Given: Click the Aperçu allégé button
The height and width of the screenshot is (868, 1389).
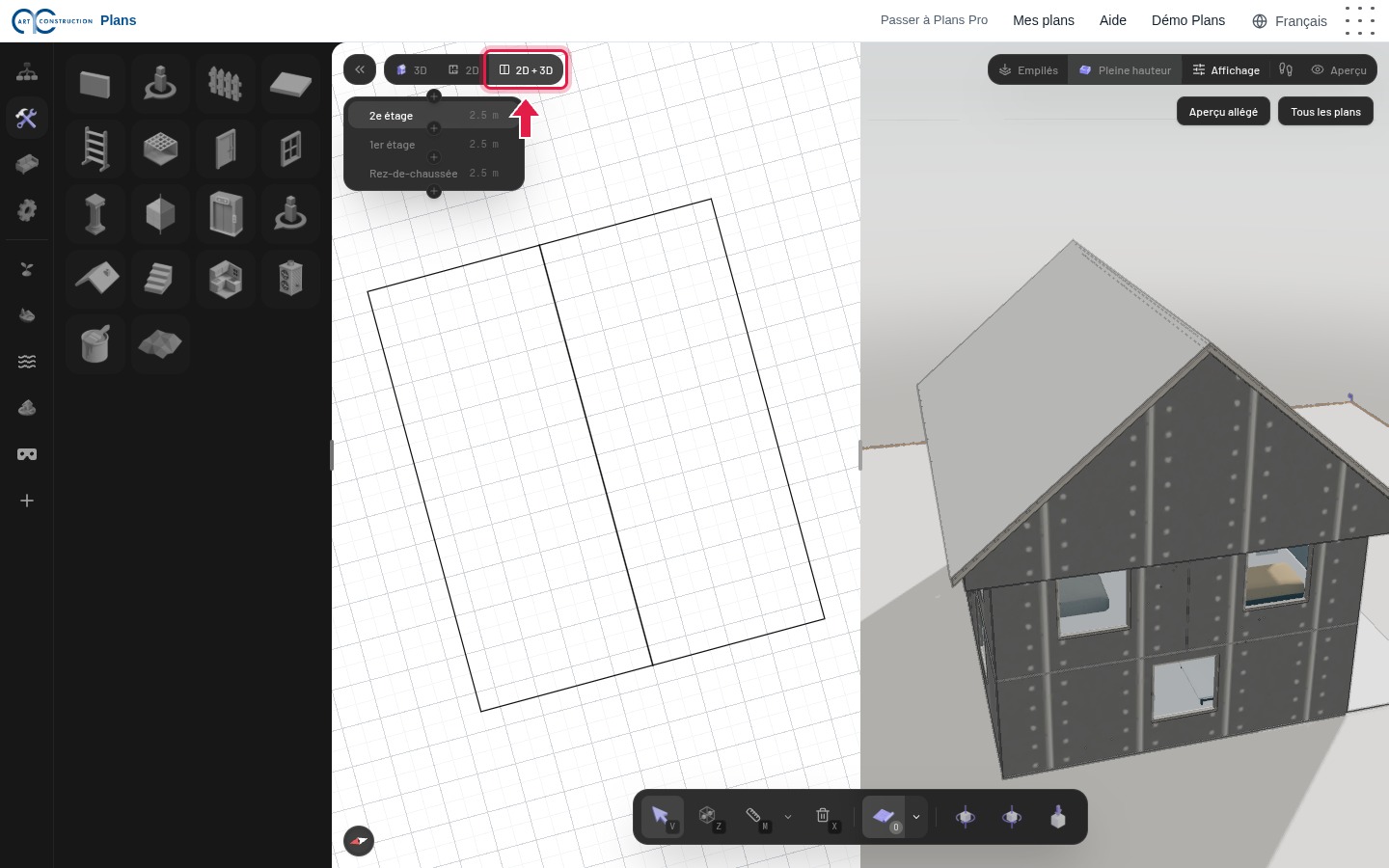Looking at the screenshot, I should [1223, 112].
